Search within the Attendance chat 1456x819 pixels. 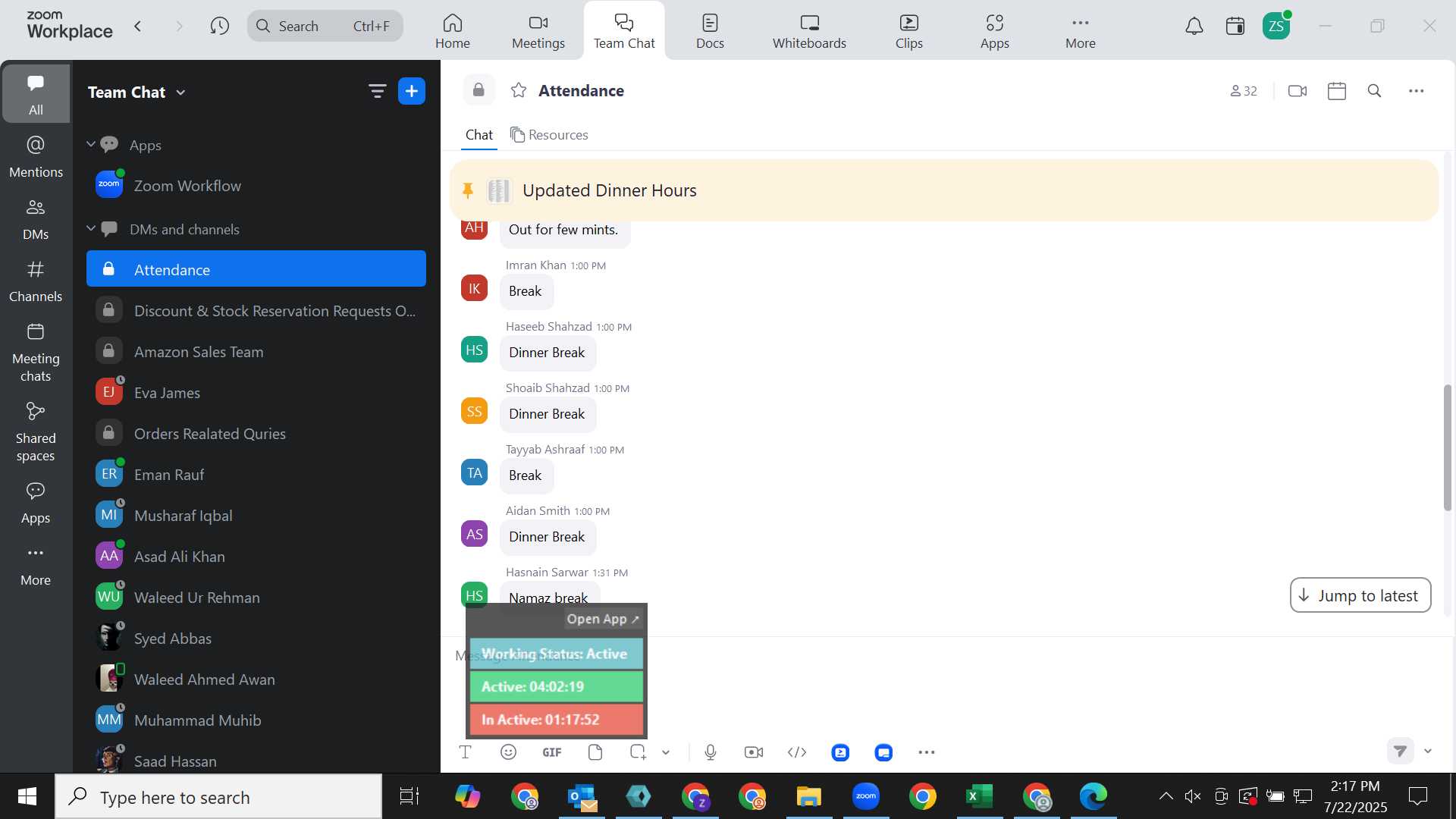(1374, 91)
